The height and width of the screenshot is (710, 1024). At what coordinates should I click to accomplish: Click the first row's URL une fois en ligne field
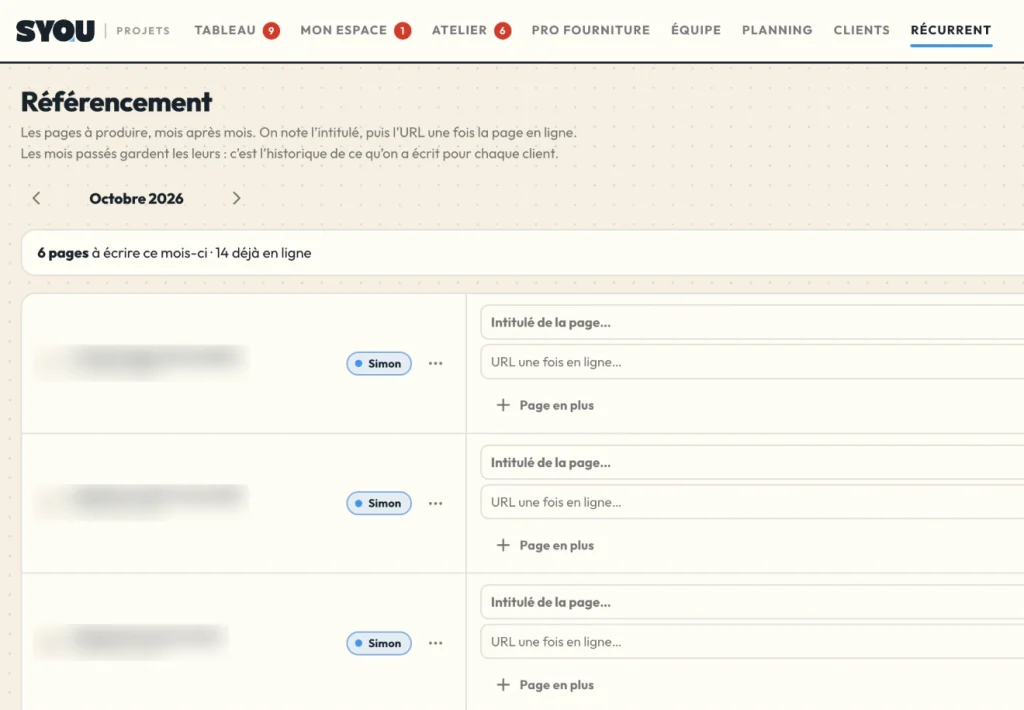(752, 362)
